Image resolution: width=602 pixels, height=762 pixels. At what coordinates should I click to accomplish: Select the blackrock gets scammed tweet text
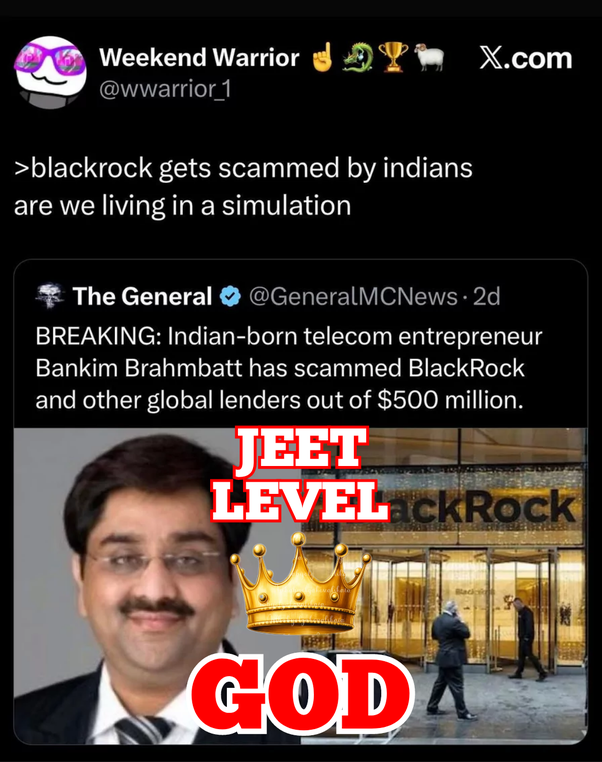tap(243, 187)
